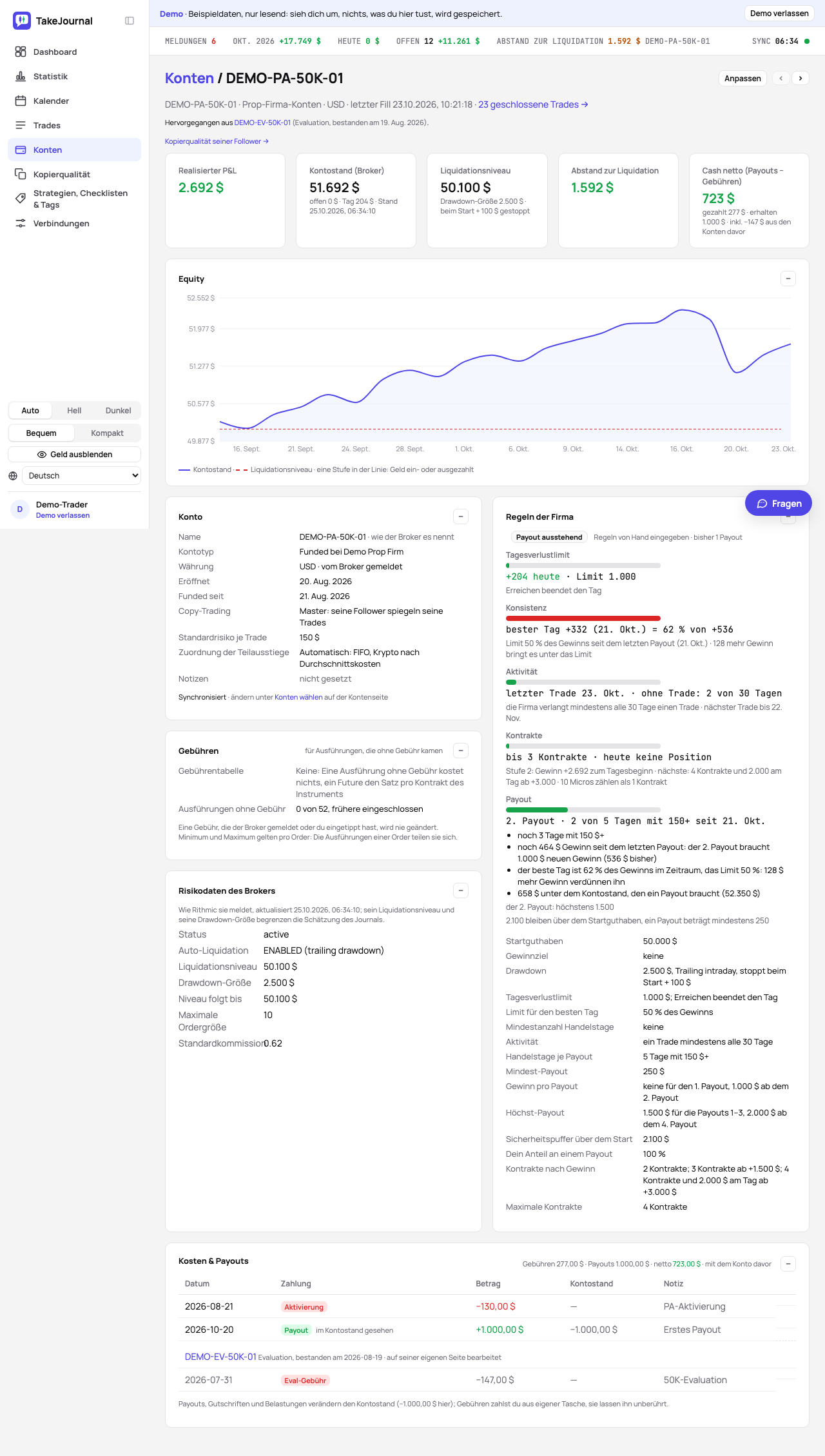This screenshot has width=825, height=1456.
Task: Open the Deutsch language dropdown
Action: click(81, 475)
